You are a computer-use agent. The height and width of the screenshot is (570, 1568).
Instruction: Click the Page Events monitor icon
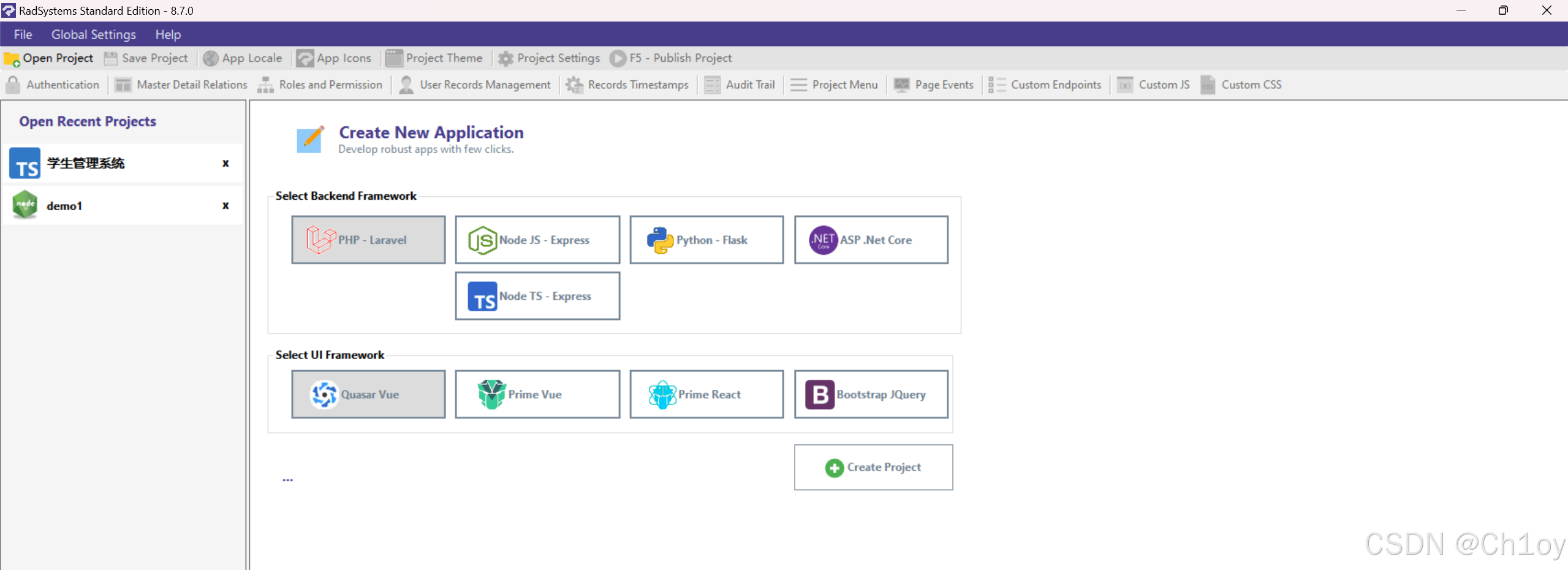click(901, 85)
